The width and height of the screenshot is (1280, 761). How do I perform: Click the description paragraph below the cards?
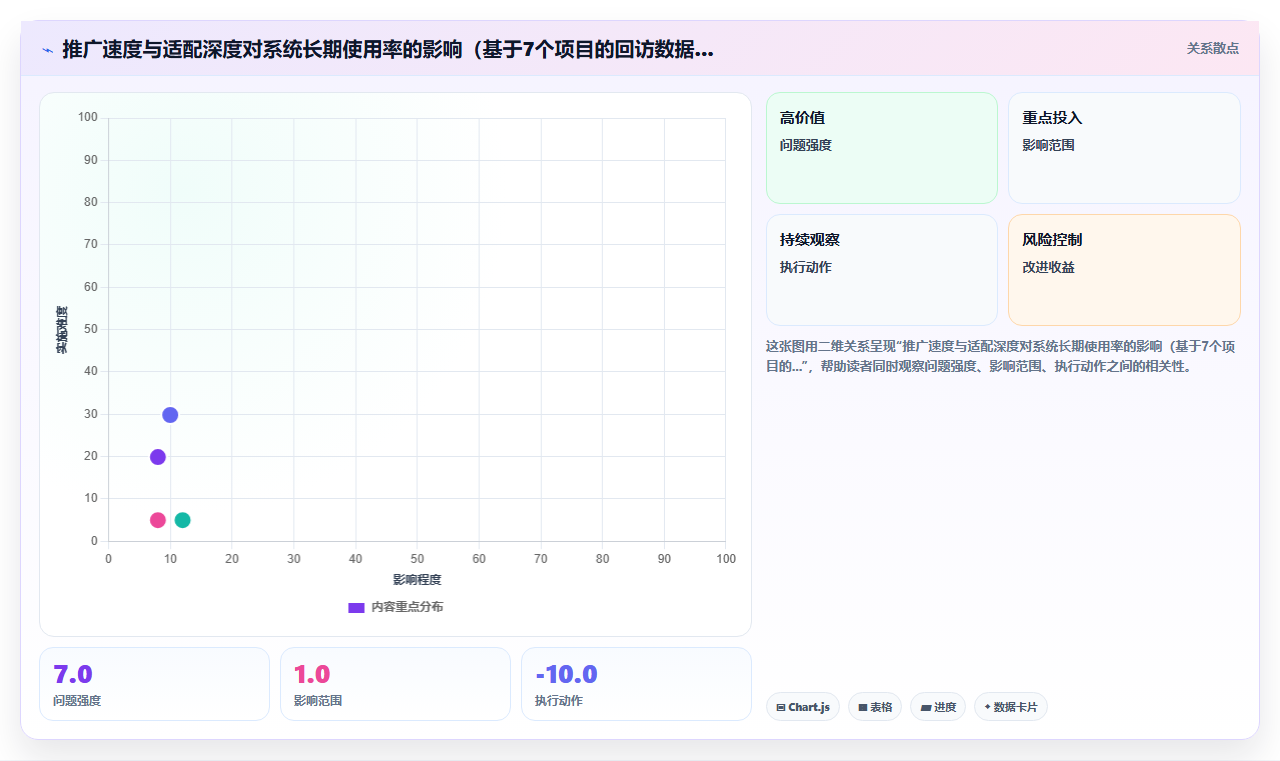coord(1002,356)
